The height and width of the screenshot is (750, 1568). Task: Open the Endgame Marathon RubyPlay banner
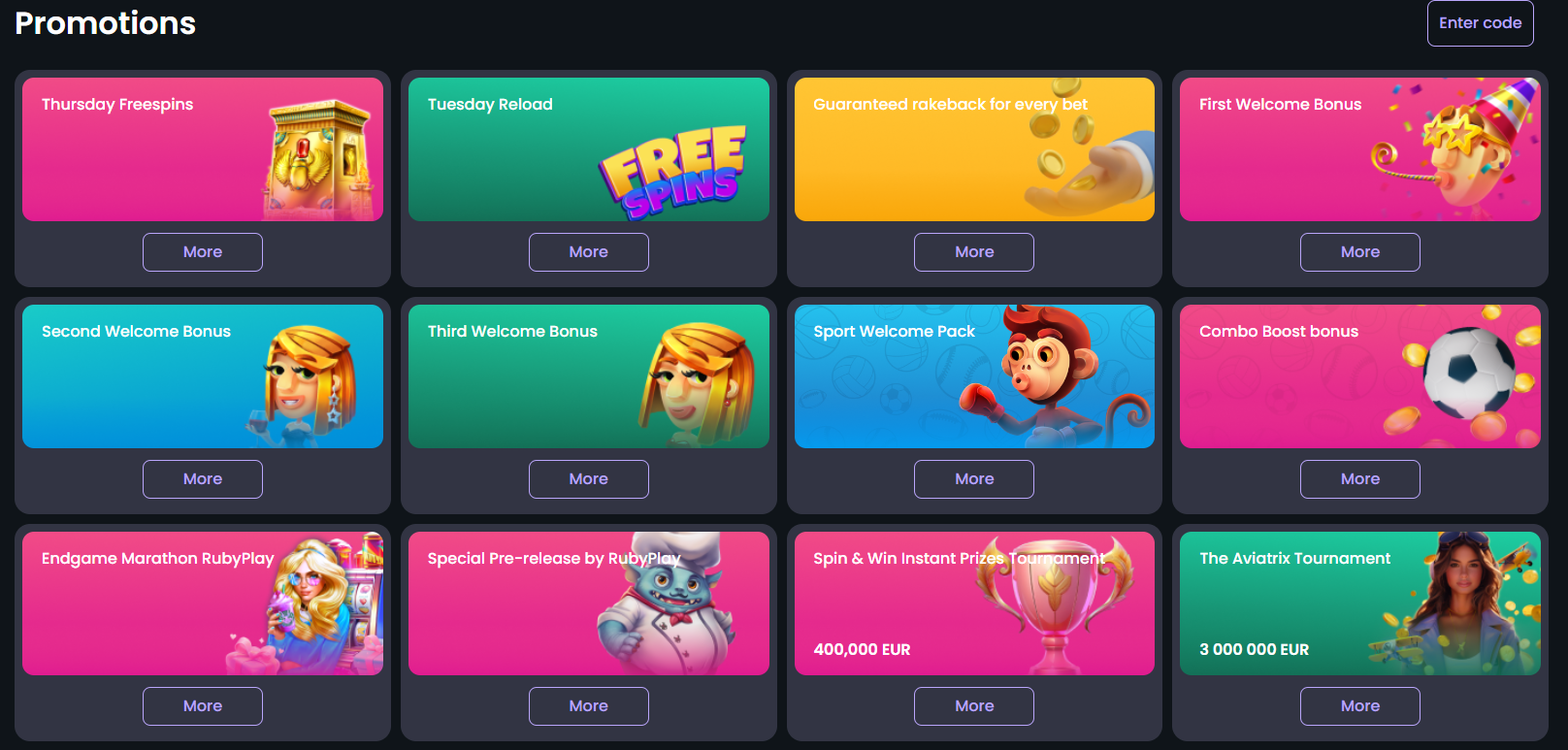pos(203,603)
